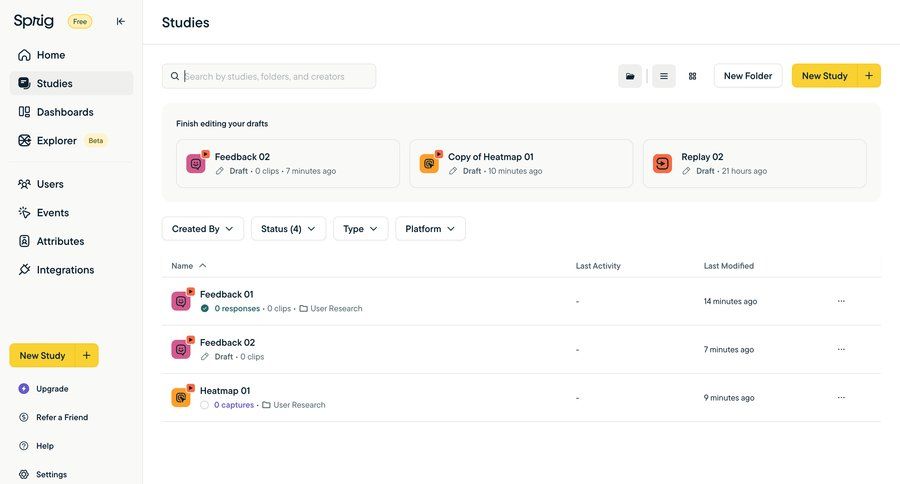Click the Free plan badge

coord(80,22)
